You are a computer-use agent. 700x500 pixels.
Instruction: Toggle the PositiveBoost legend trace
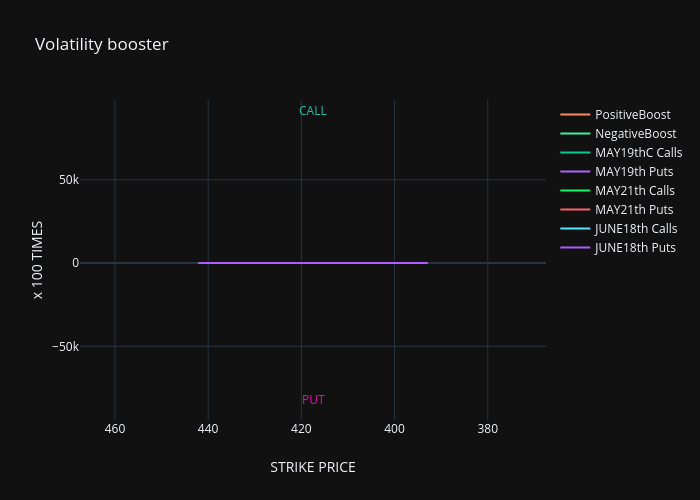point(631,115)
